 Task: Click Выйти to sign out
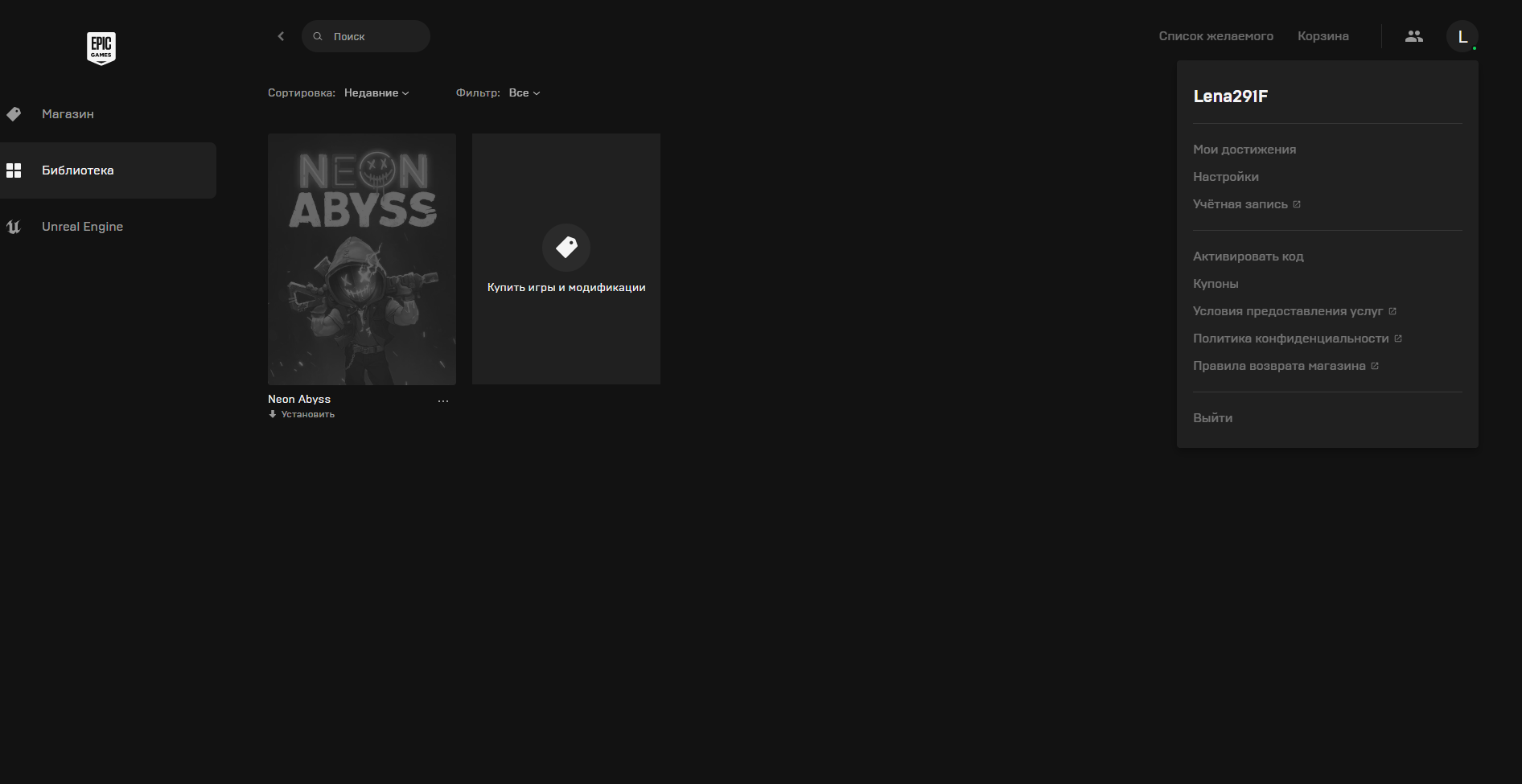(x=1212, y=418)
